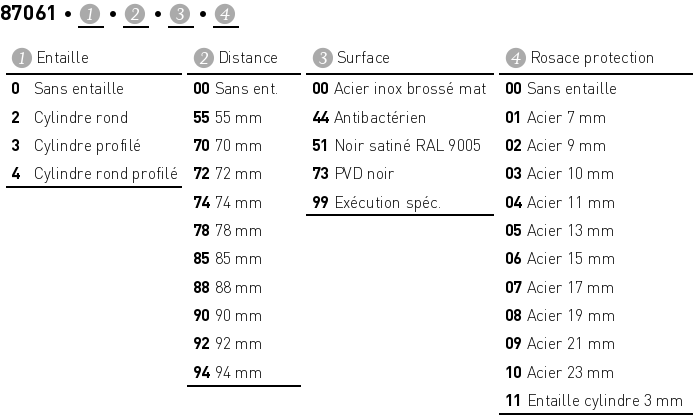Click number badge beside Rosace protection heading
697x415 pixels.
(x=515, y=58)
